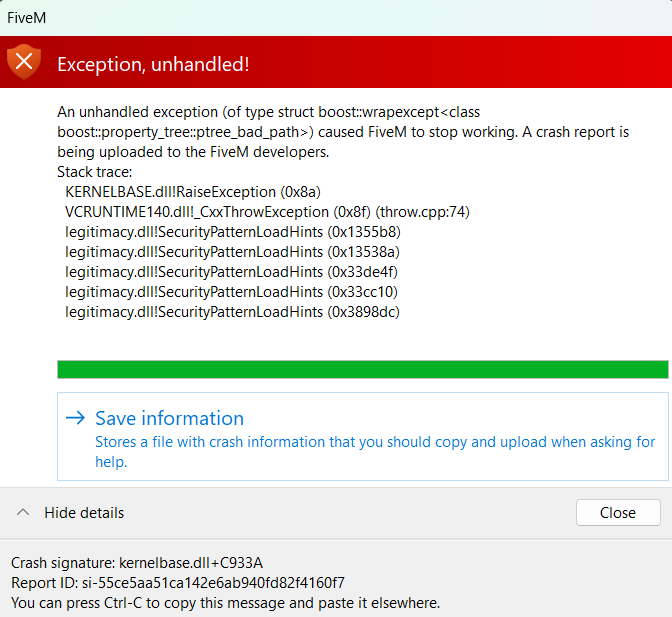Click the legitimacy.dll line with 0x33de4f

231,272
